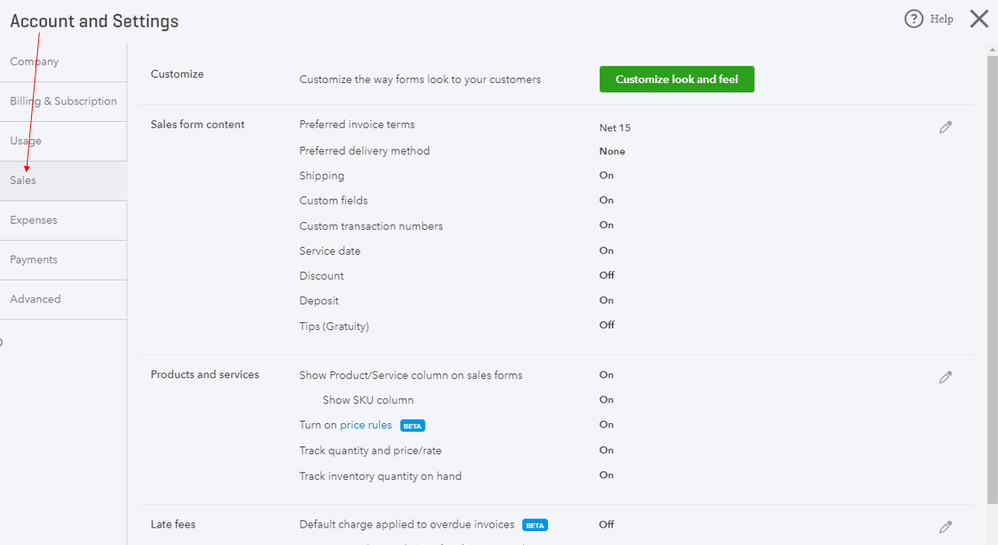Screen dimensions: 998x545
Task: Close Account and Settings with X
Action: (979, 19)
